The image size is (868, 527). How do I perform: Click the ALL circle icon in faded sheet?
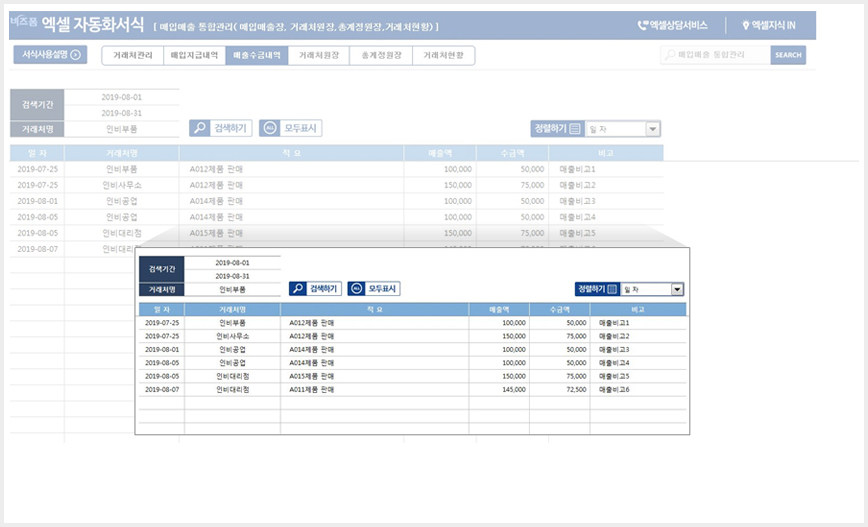[x=270, y=128]
